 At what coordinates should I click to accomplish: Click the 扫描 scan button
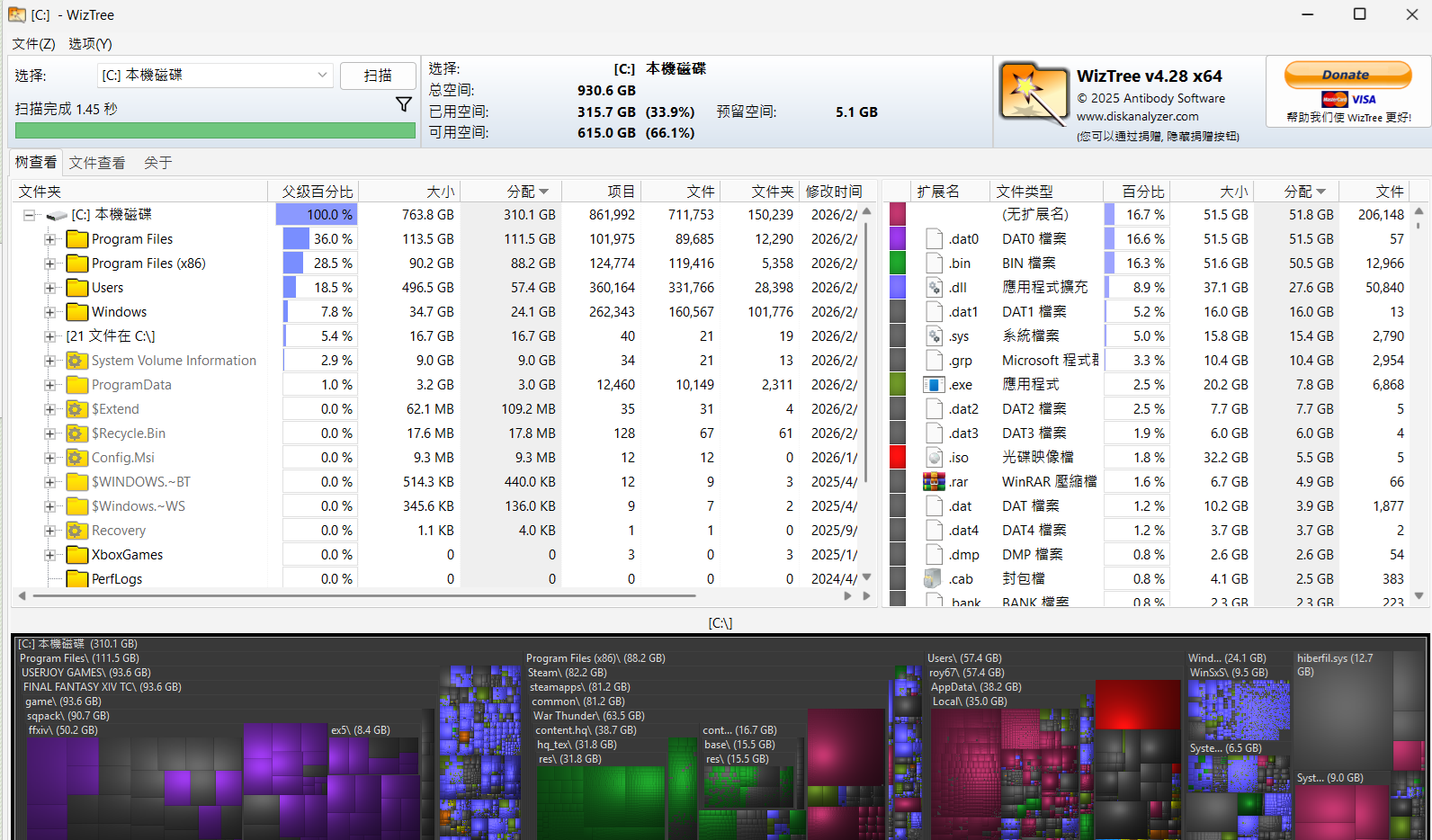point(378,76)
